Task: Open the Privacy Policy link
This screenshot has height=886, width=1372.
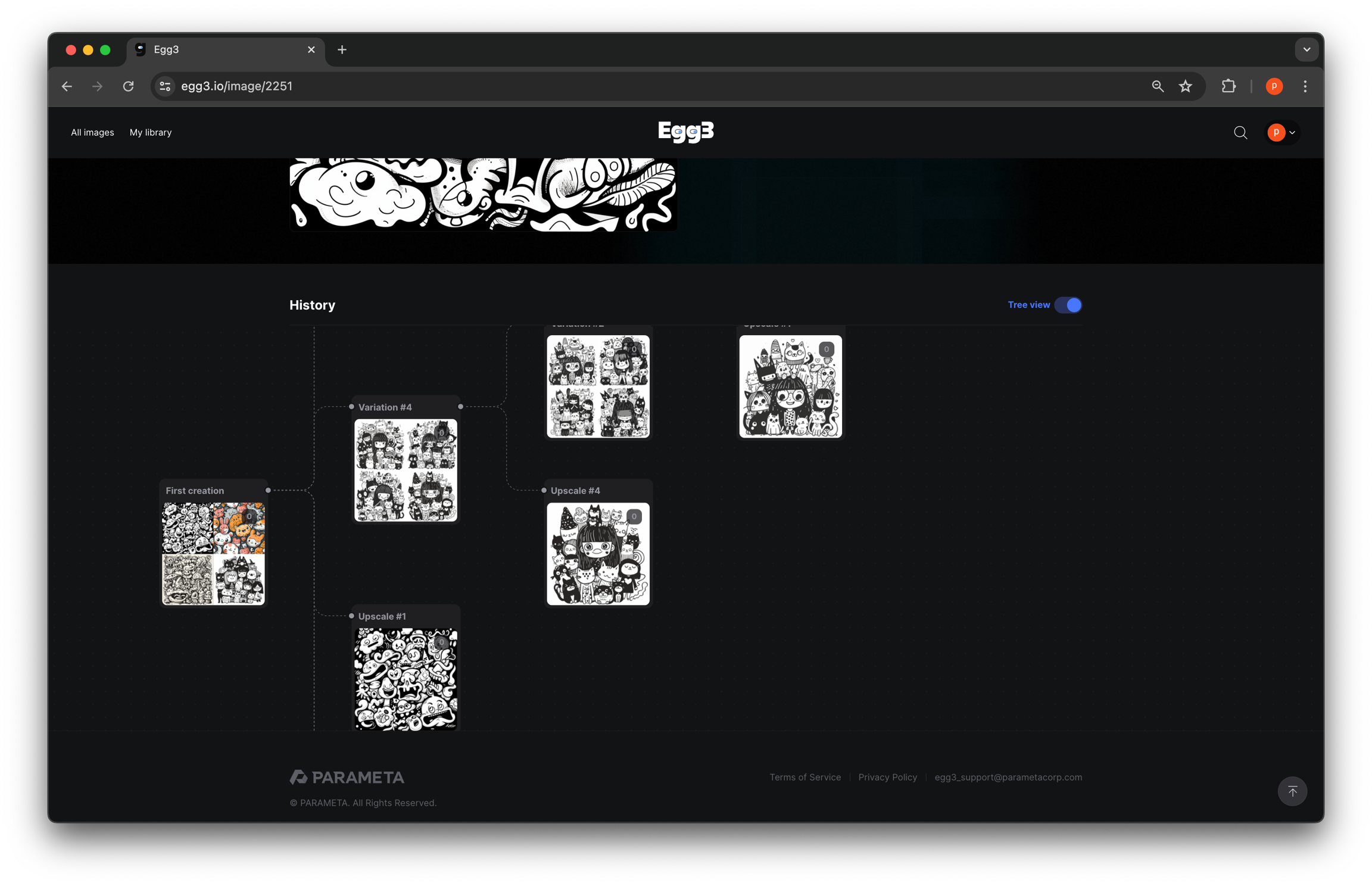Action: click(x=887, y=777)
